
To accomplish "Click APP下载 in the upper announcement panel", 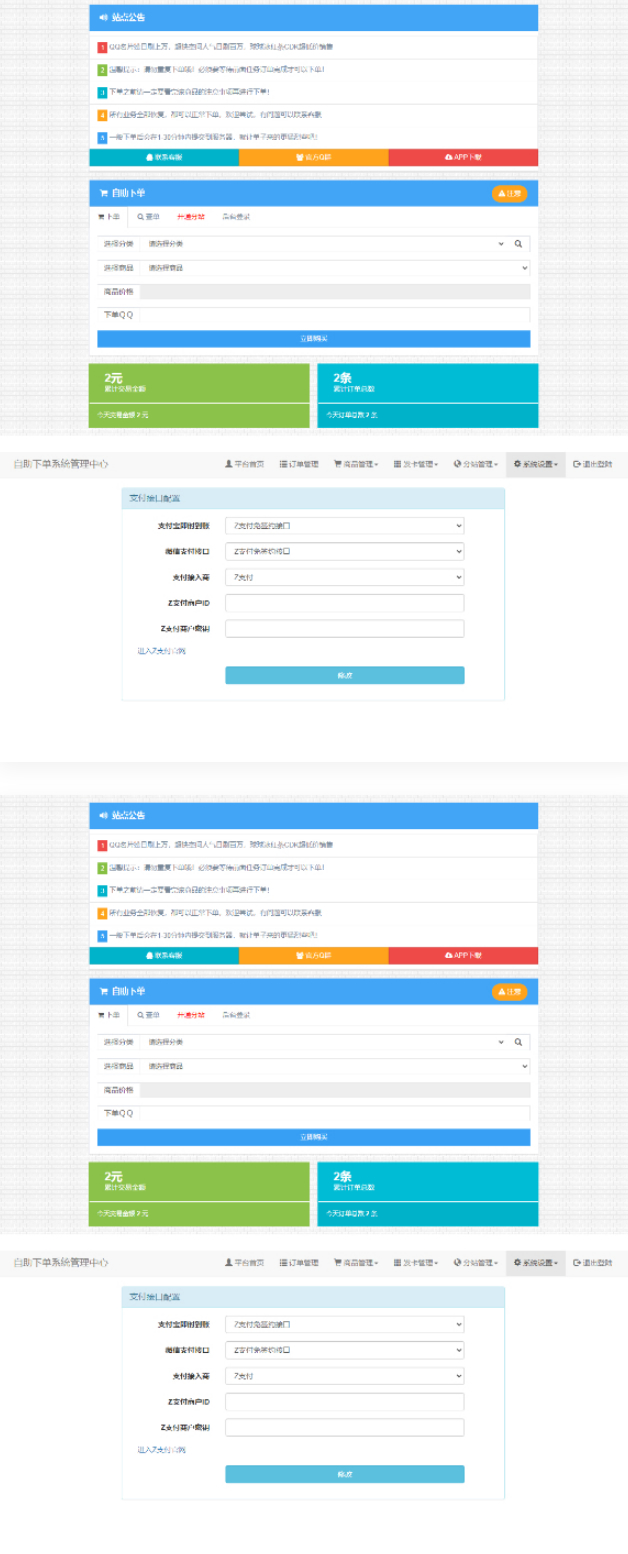I will pyautogui.click(x=463, y=157).
